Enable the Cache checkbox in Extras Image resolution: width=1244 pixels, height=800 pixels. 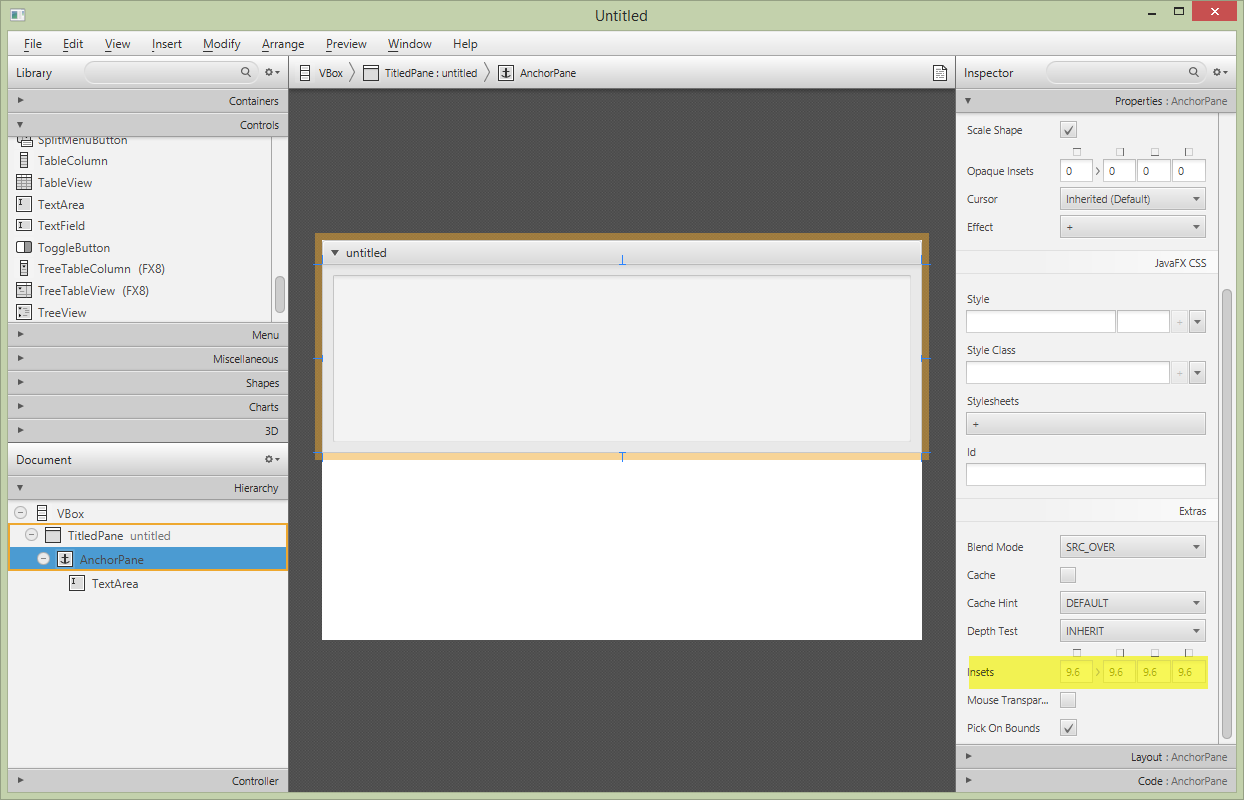[x=1068, y=575]
